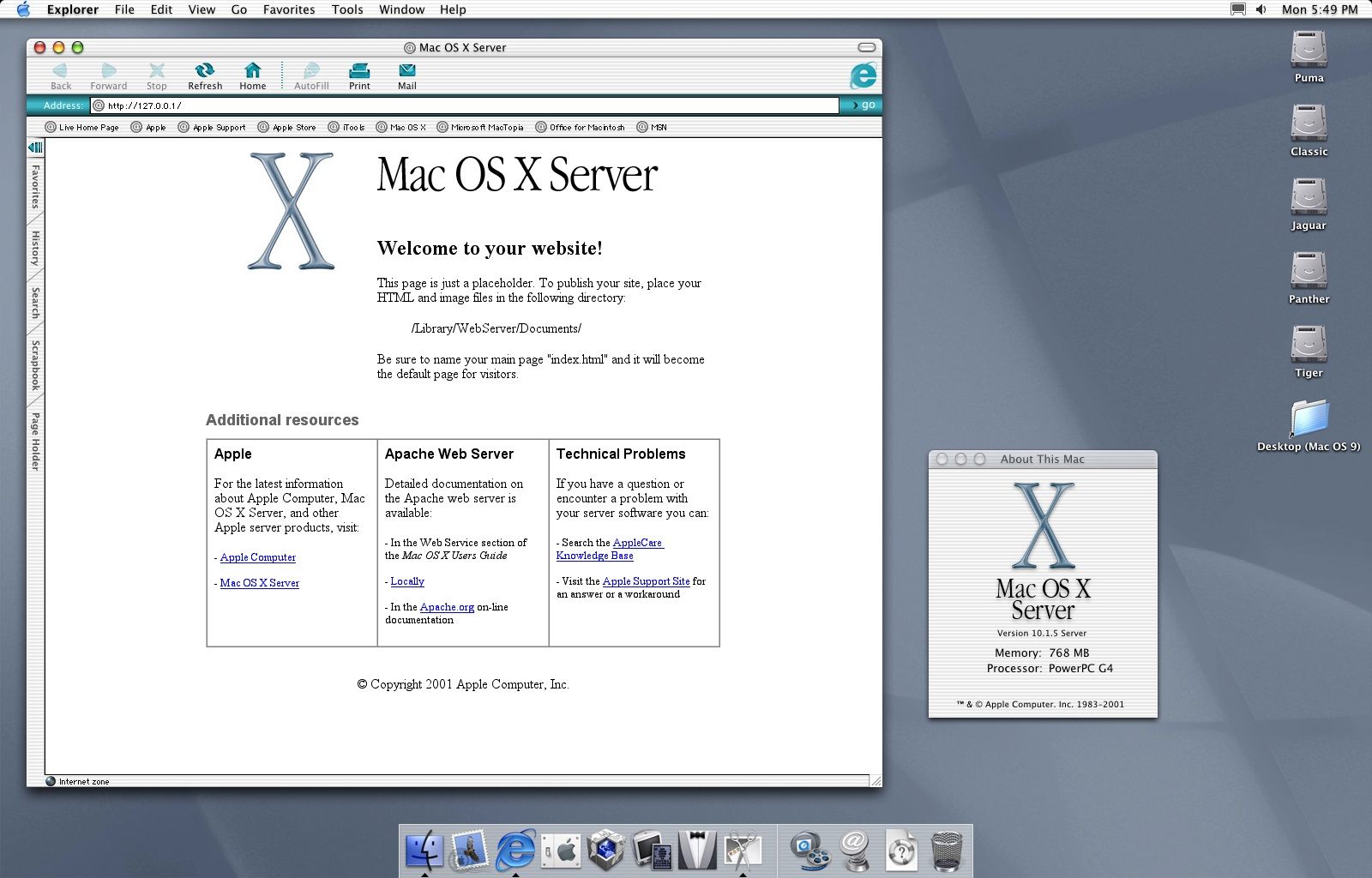Viewport: 1372px width, 878px height.
Task: Click Internet Explorer in the Dock
Action: 515,851
